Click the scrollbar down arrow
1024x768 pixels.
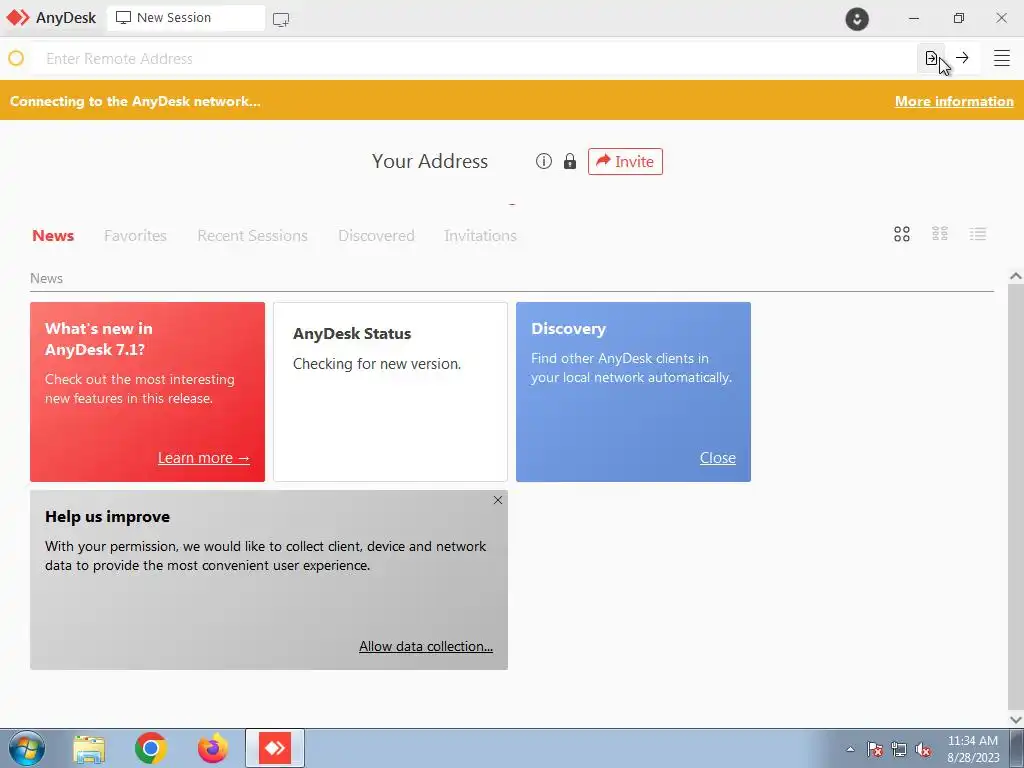[x=1016, y=720]
